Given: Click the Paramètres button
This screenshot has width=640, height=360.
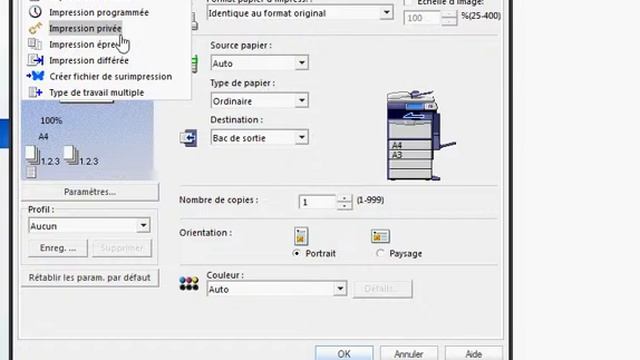Looking at the screenshot, I should 90,192.
